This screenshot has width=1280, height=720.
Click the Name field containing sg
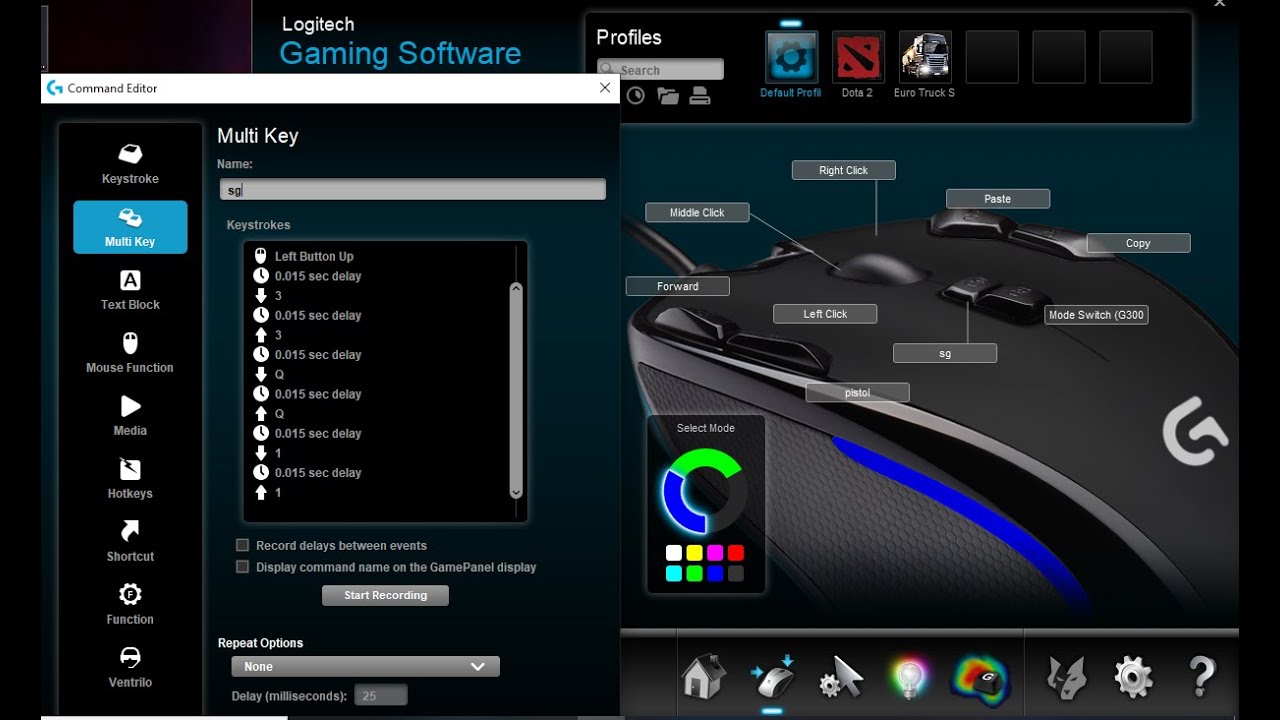pos(413,189)
